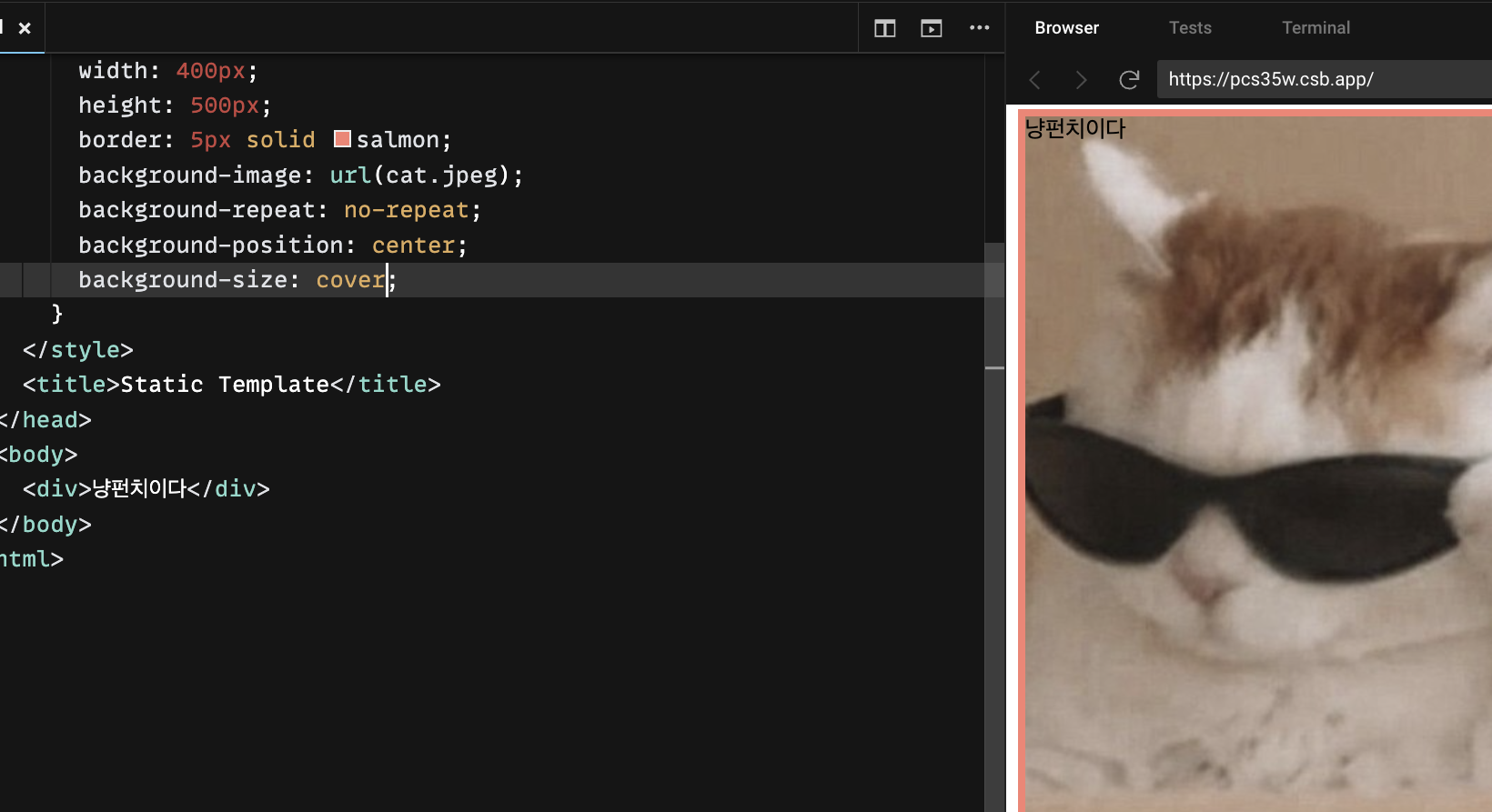Open the preview window icon in editor toolbar
The image size is (1492, 812).
pos(931,28)
